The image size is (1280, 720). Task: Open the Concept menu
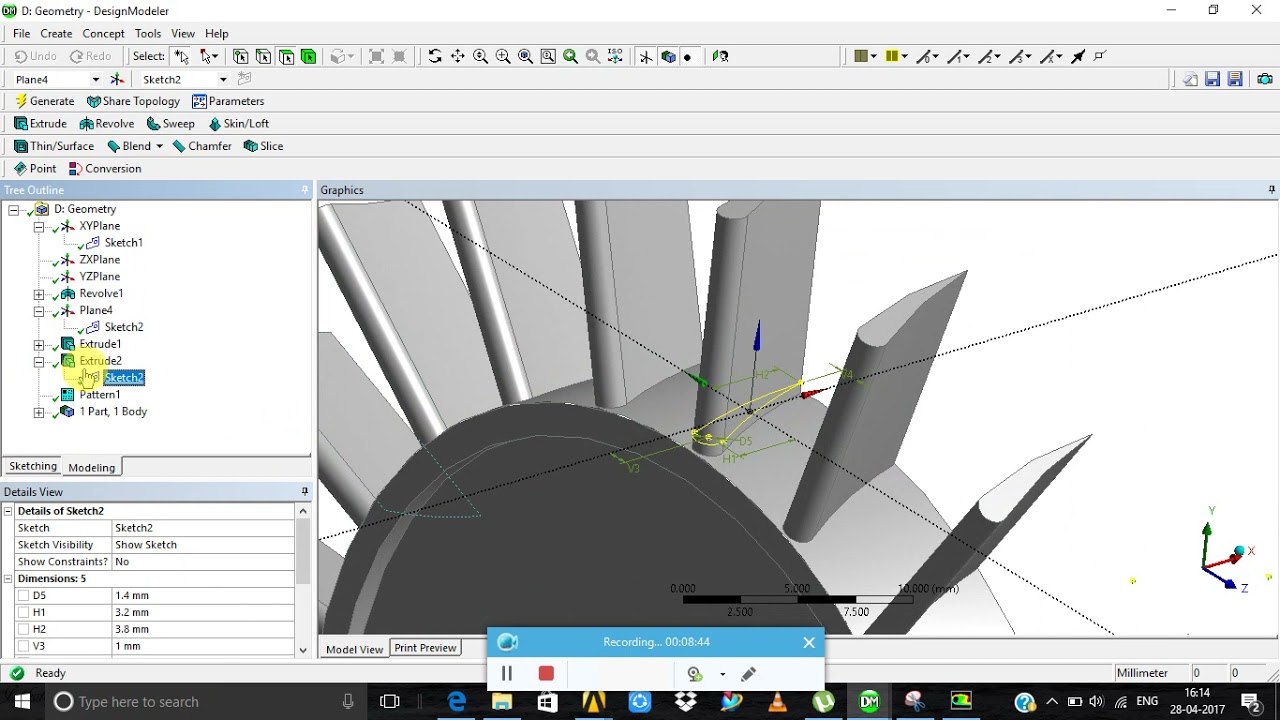(104, 33)
